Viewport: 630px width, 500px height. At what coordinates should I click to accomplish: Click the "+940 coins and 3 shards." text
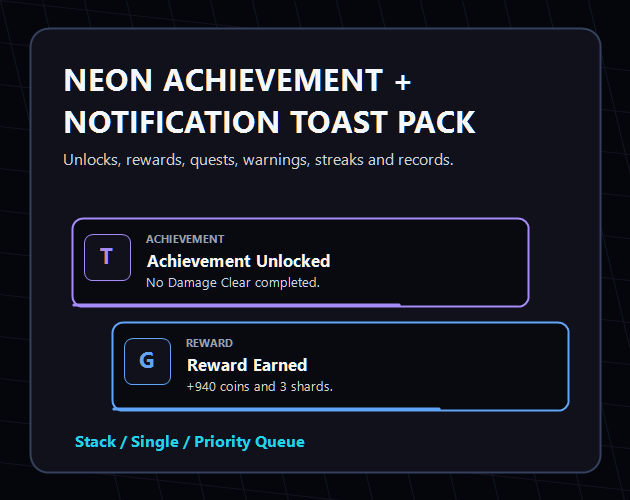tap(260, 387)
